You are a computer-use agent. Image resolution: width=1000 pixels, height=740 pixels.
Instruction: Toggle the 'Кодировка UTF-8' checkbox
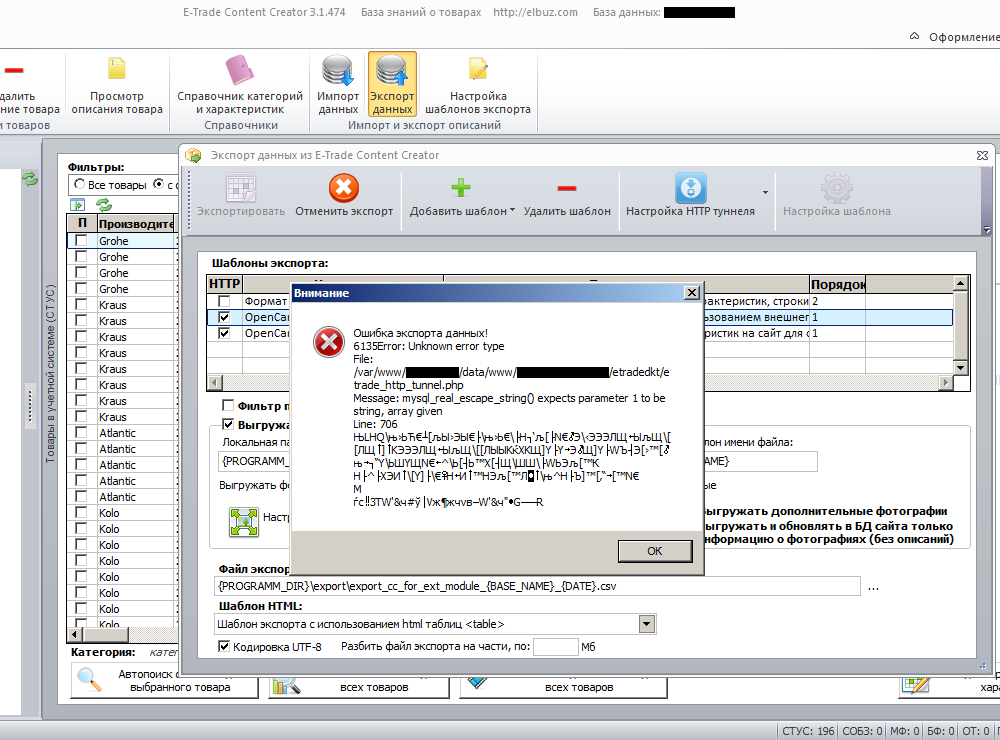[224, 646]
